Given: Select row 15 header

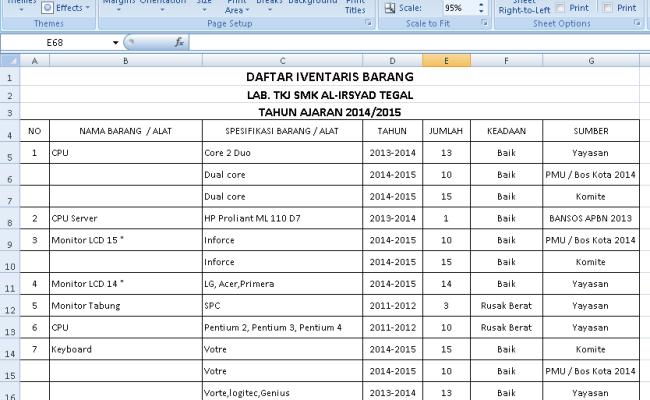Looking at the screenshot, I should point(10,371).
